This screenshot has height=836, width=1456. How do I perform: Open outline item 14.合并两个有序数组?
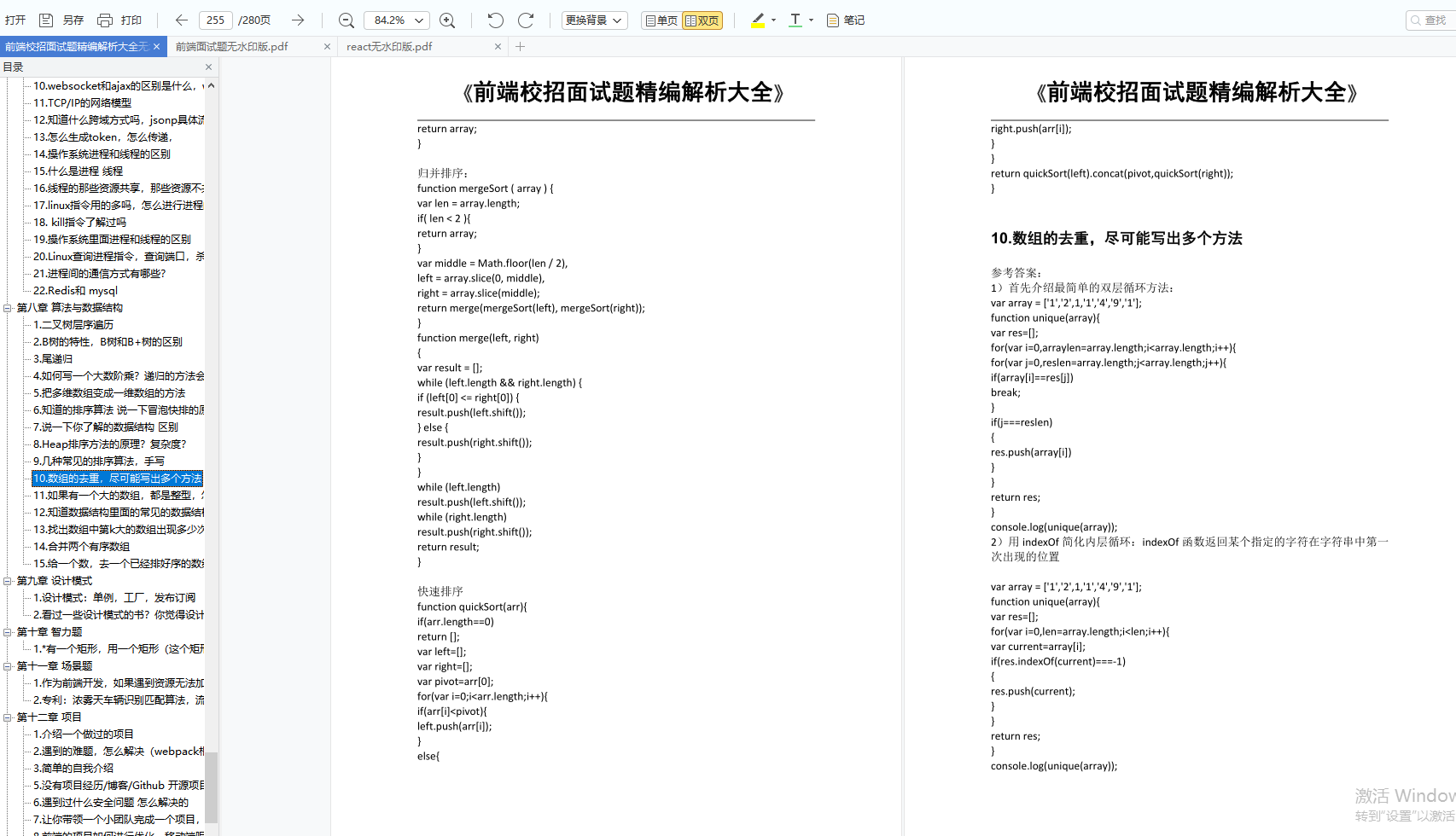point(82,546)
